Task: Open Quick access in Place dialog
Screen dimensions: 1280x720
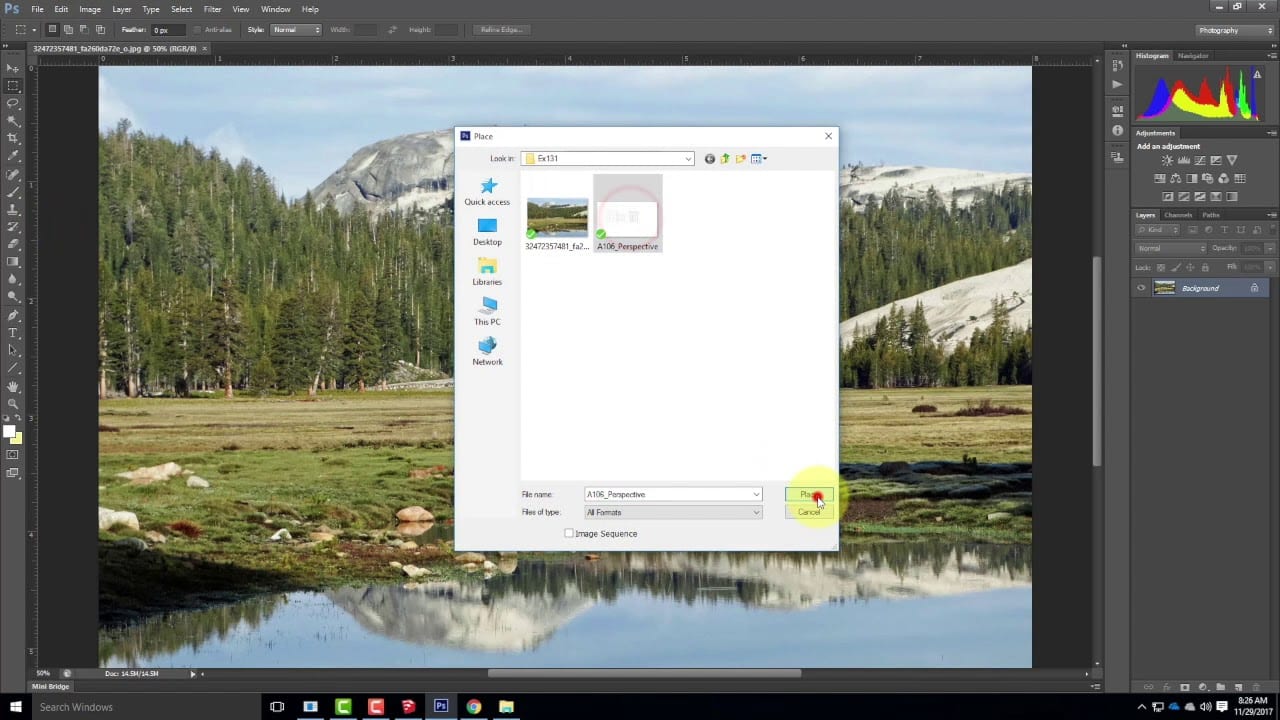Action: 487,192
